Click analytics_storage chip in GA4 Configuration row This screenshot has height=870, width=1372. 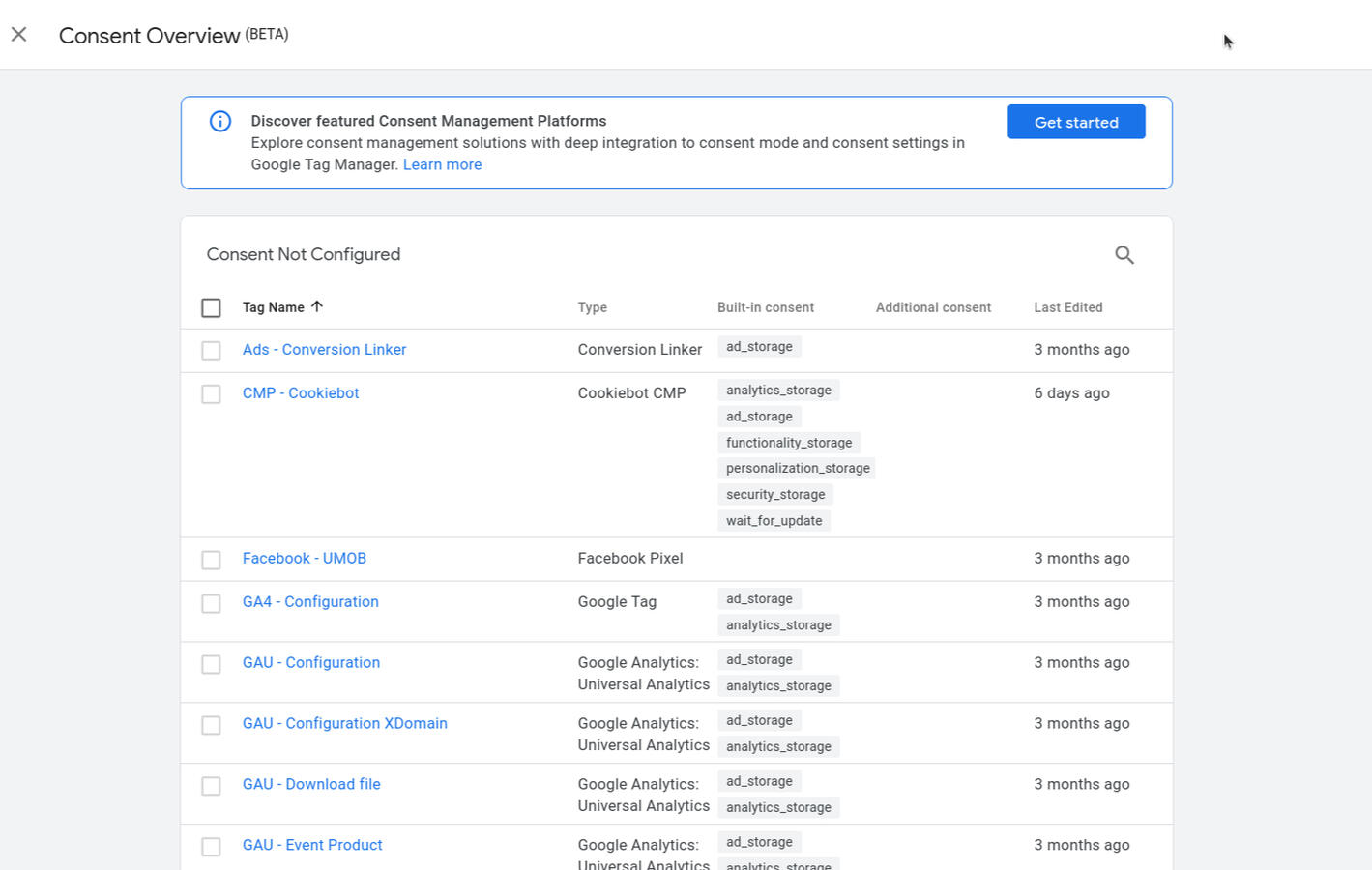tap(778, 625)
